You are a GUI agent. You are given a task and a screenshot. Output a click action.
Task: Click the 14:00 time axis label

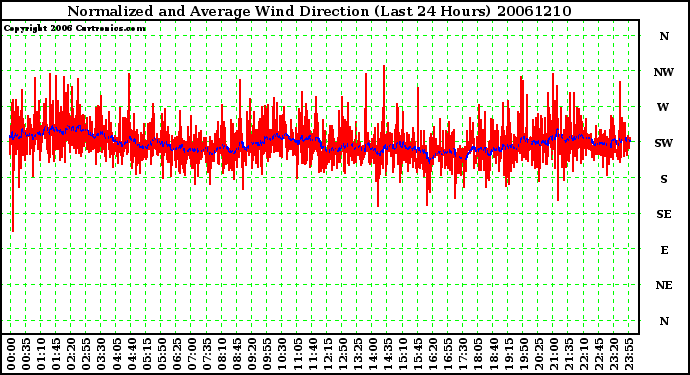372,354
